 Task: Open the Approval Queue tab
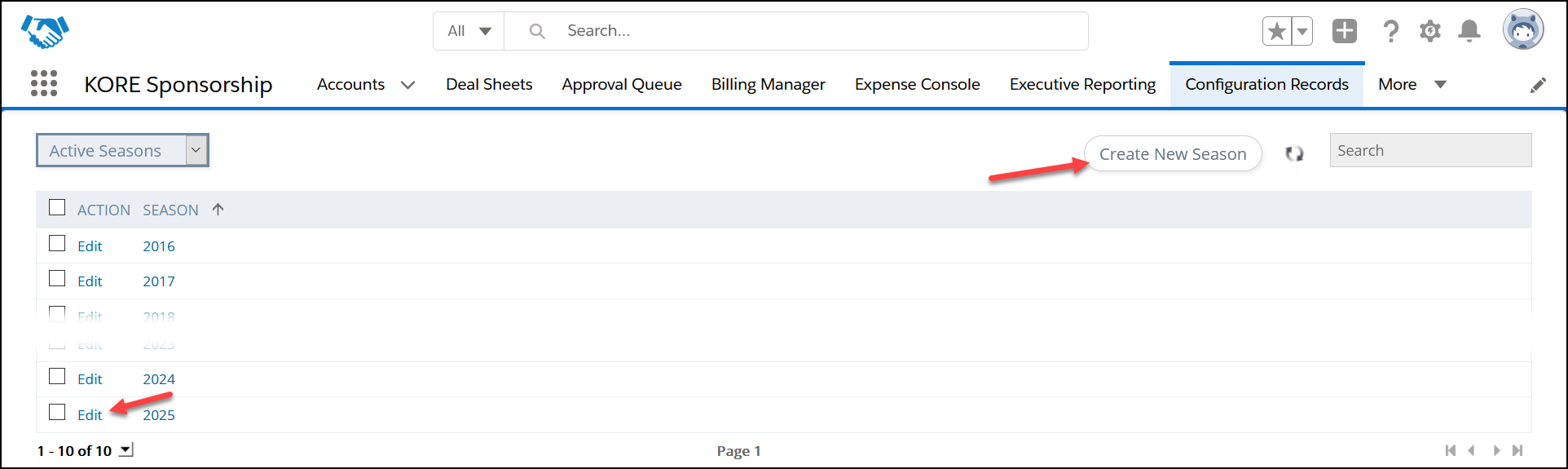point(622,84)
